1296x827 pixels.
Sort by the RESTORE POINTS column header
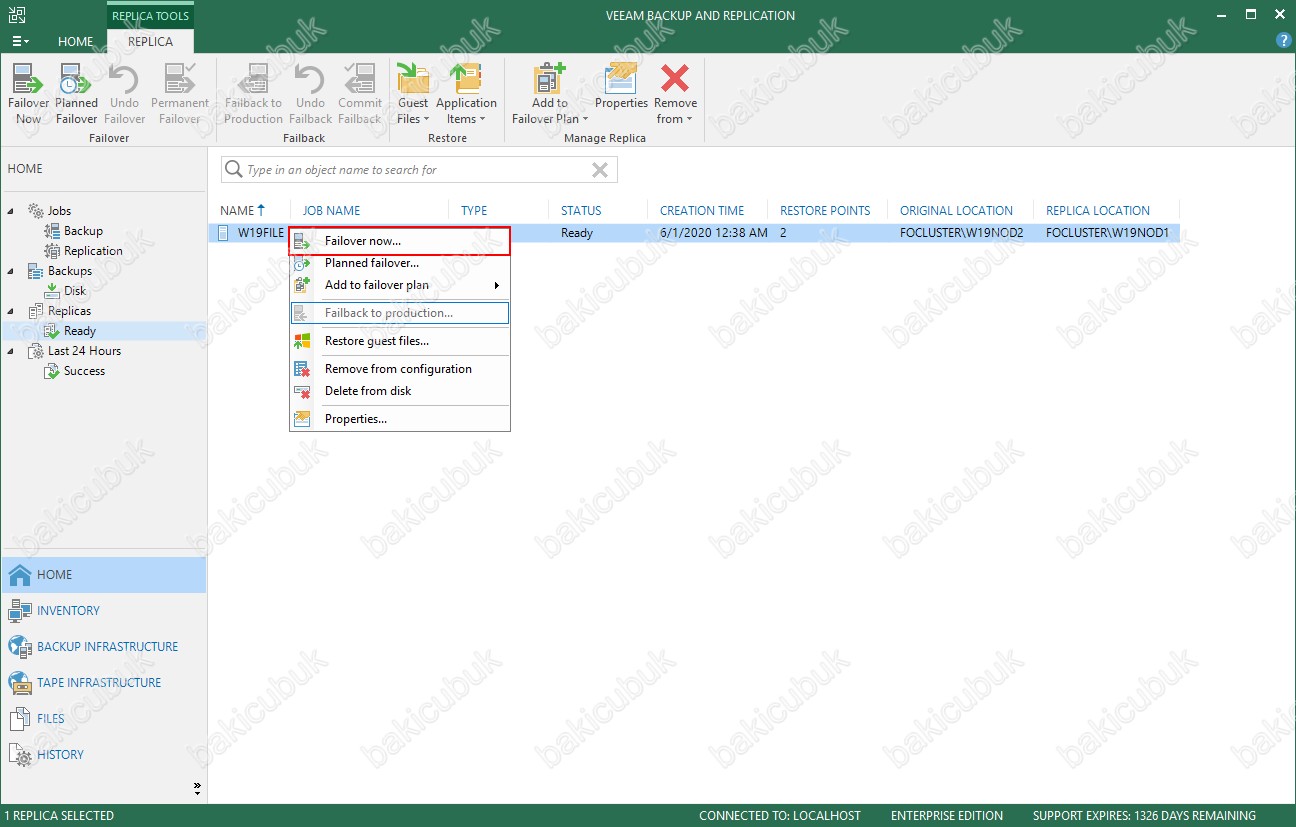(x=825, y=210)
